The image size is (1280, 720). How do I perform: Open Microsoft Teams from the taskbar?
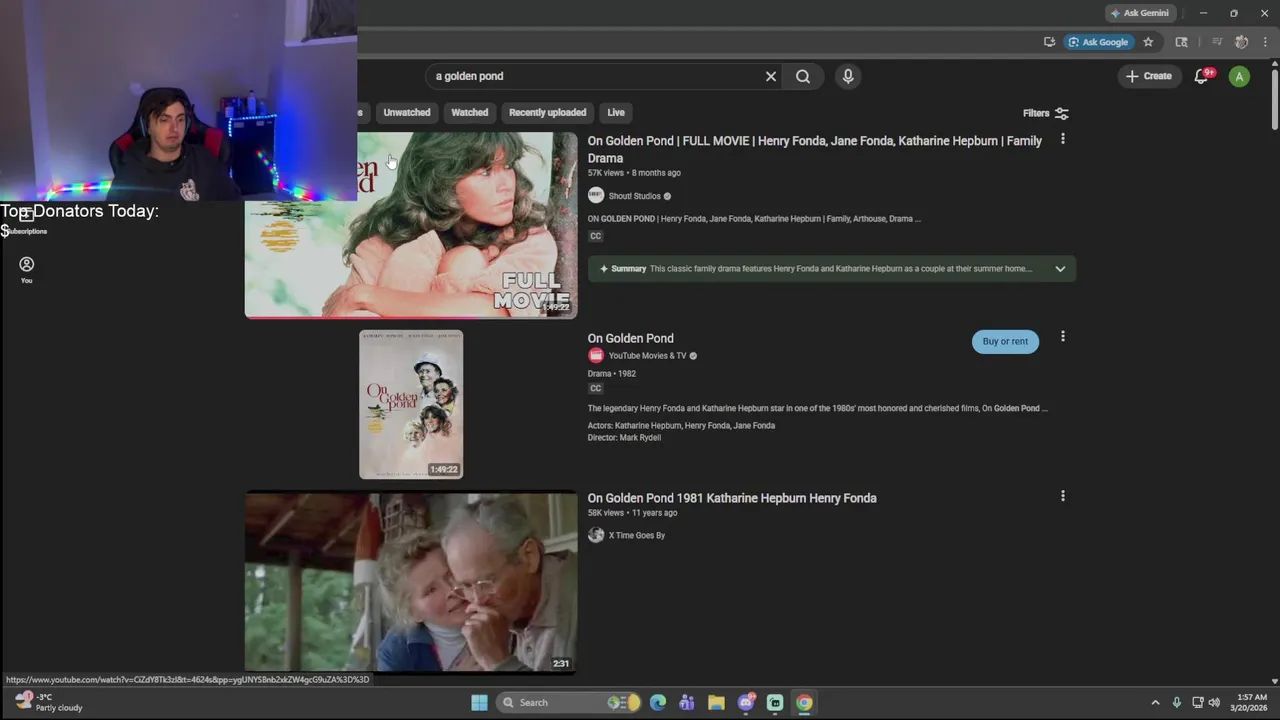pyautogui.click(x=687, y=702)
